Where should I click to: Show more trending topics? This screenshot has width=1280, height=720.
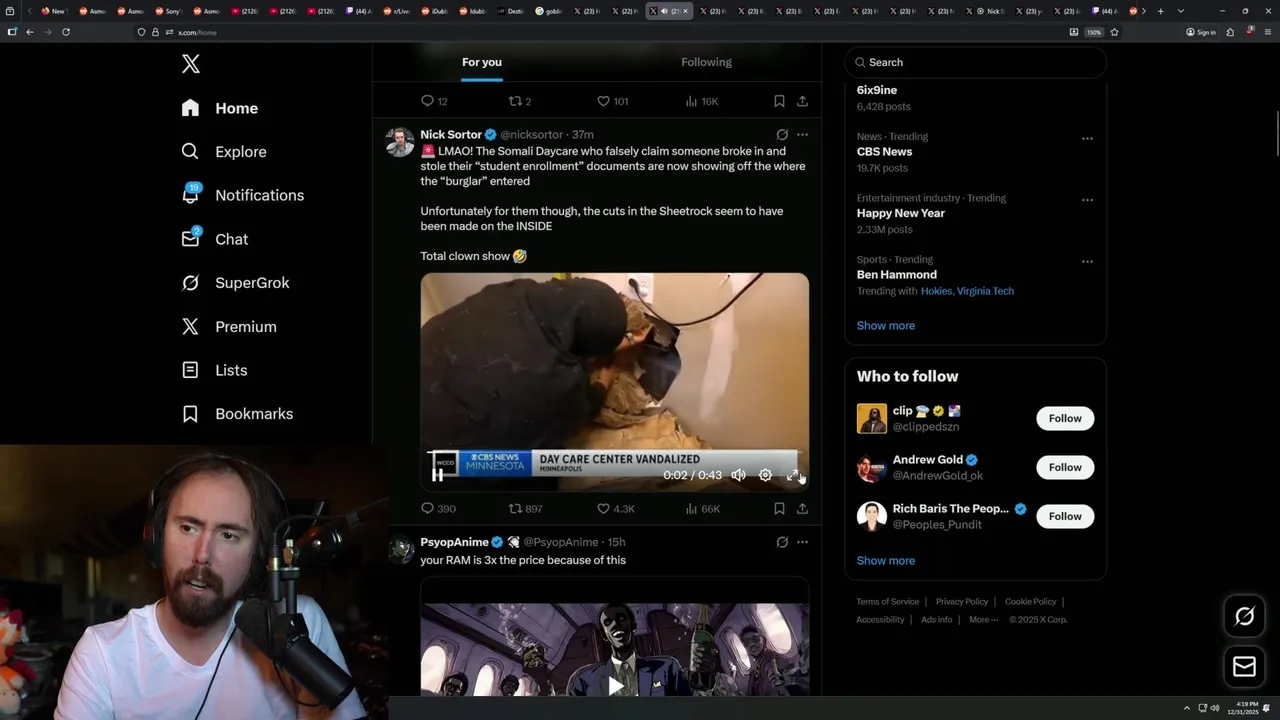[885, 325]
